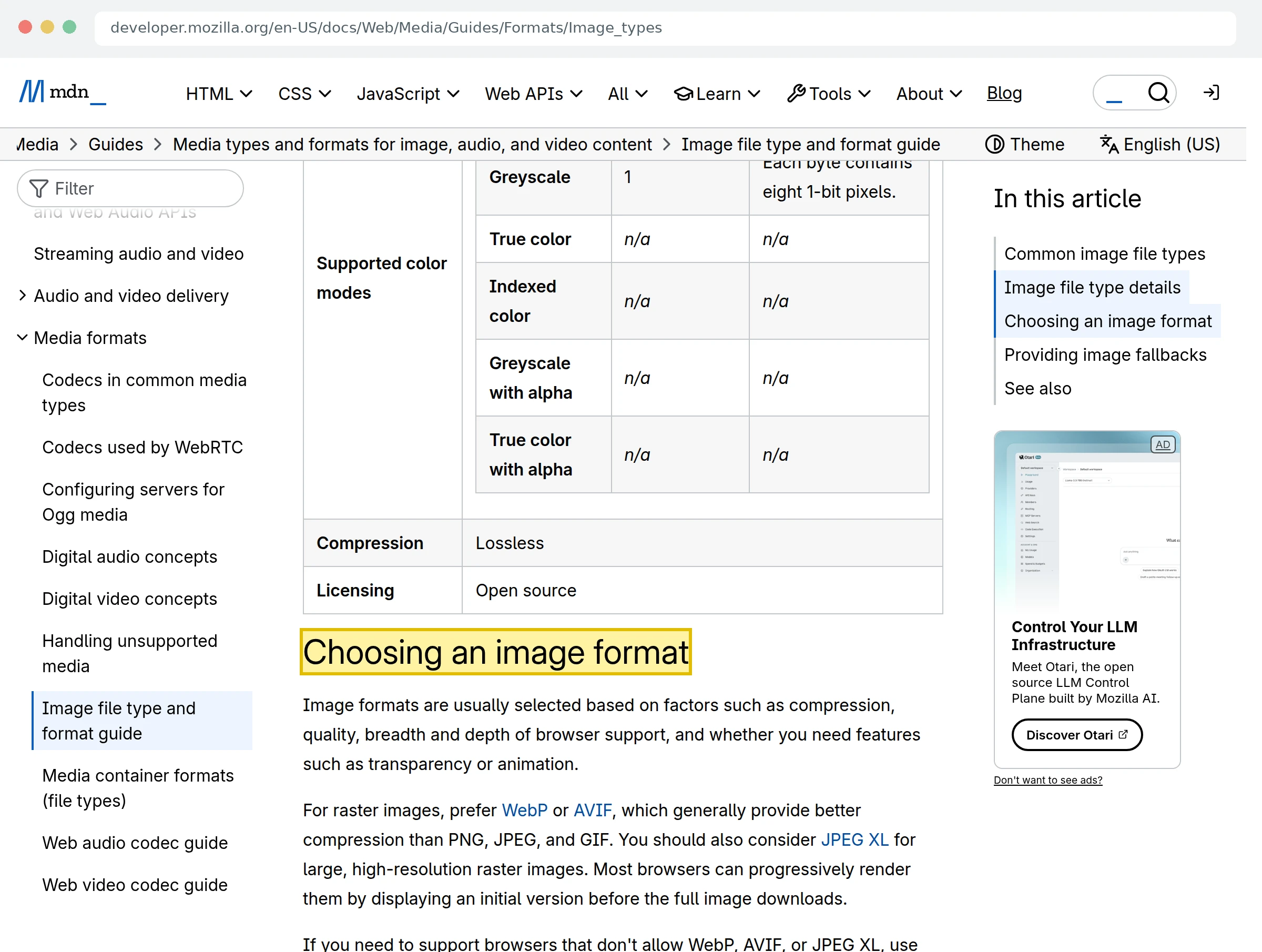1262x952 pixels.
Task: Follow the JPEG XL link
Action: (x=854, y=840)
